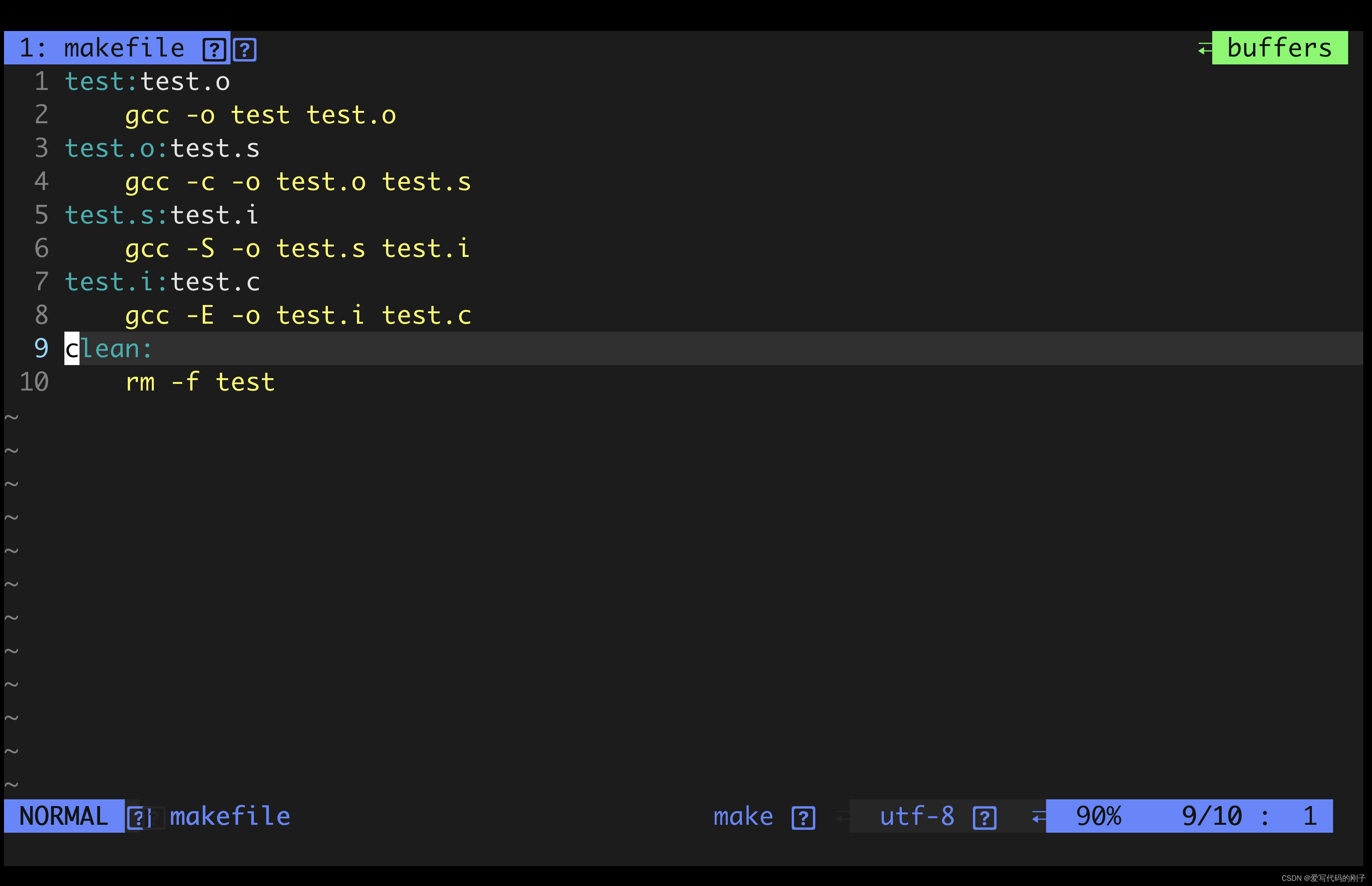This screenshot has width=1372, height=886.
Task: Click the 'make' filetype indicator
Action: (x=743, y=816)
